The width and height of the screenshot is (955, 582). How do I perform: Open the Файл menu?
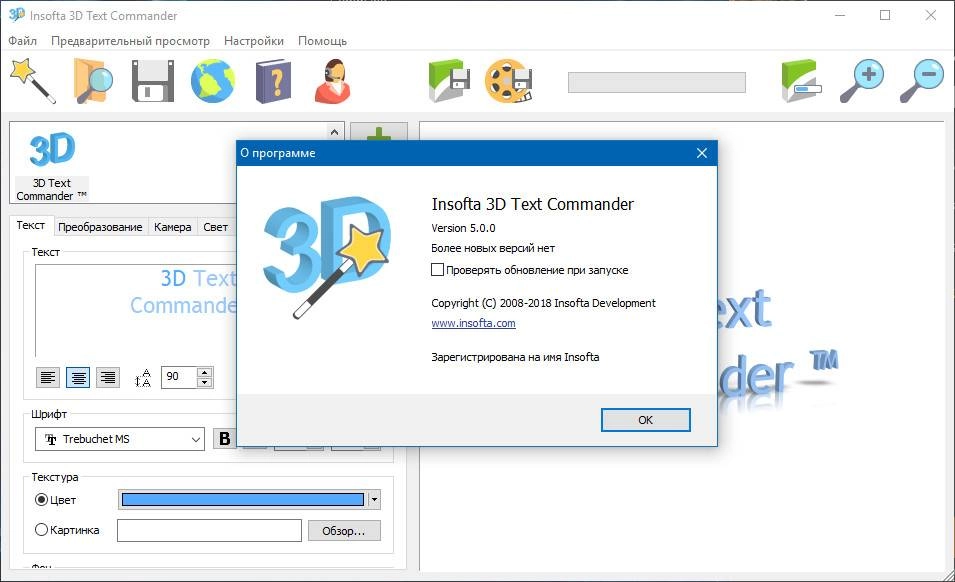point(23,41)
